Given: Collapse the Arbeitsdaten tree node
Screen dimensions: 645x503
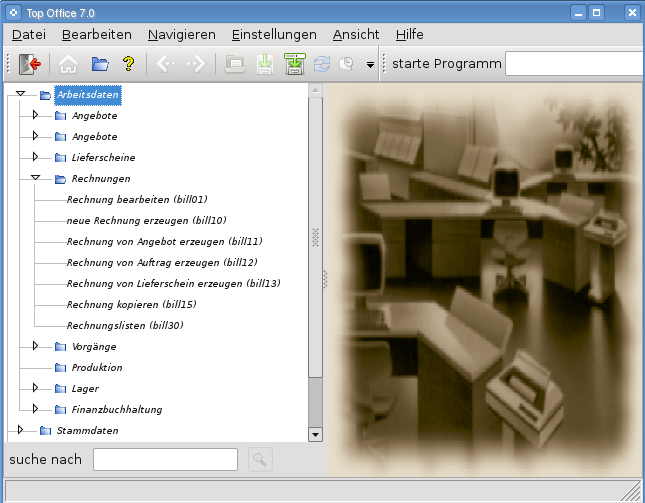Looking at the screenshot, I should tap(20, 94).
